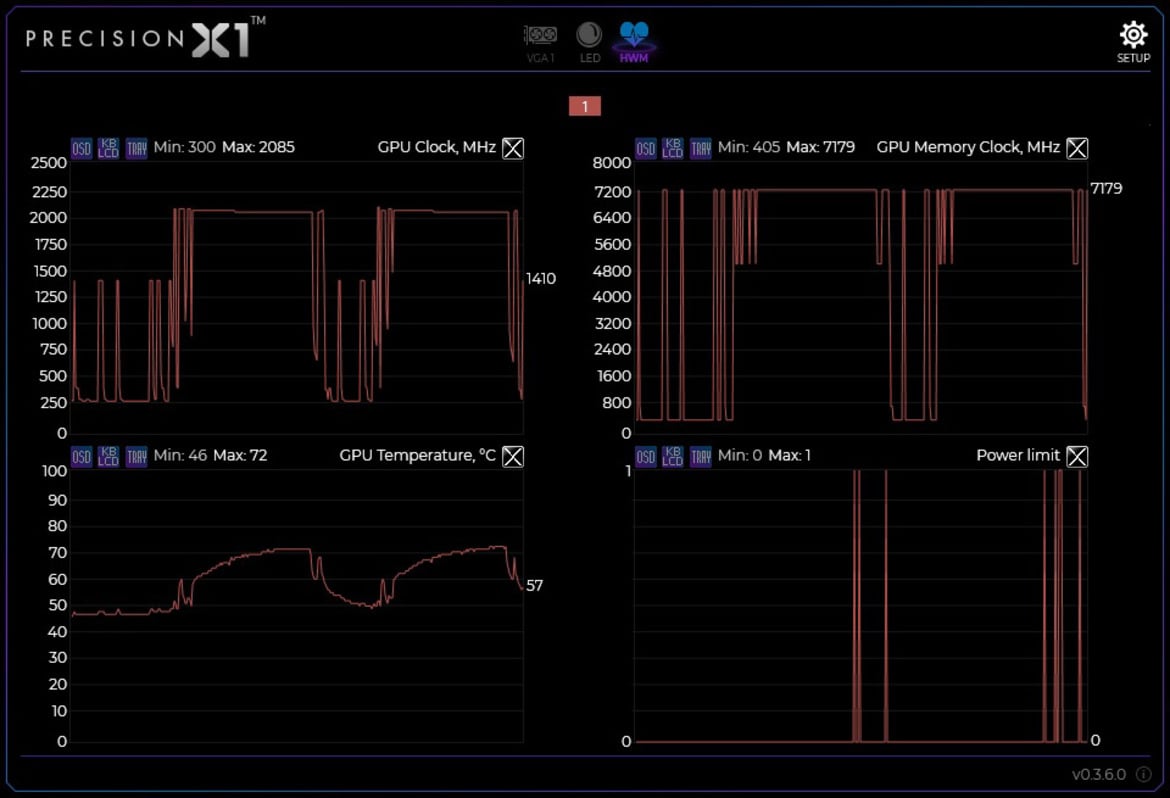The image size is (1170, 798).
Task: Toggle TRAY for GPU Memory Clock graph
Action: point(701,149)
